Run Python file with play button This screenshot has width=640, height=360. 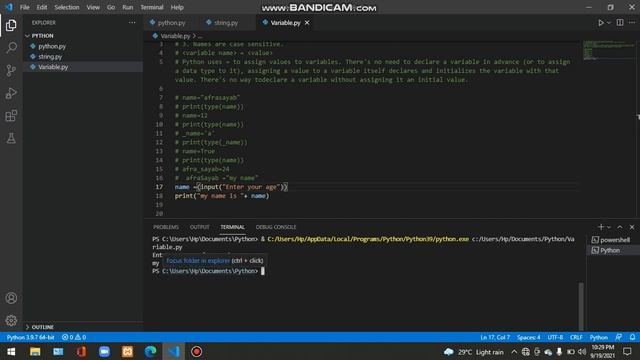[601, 23]
